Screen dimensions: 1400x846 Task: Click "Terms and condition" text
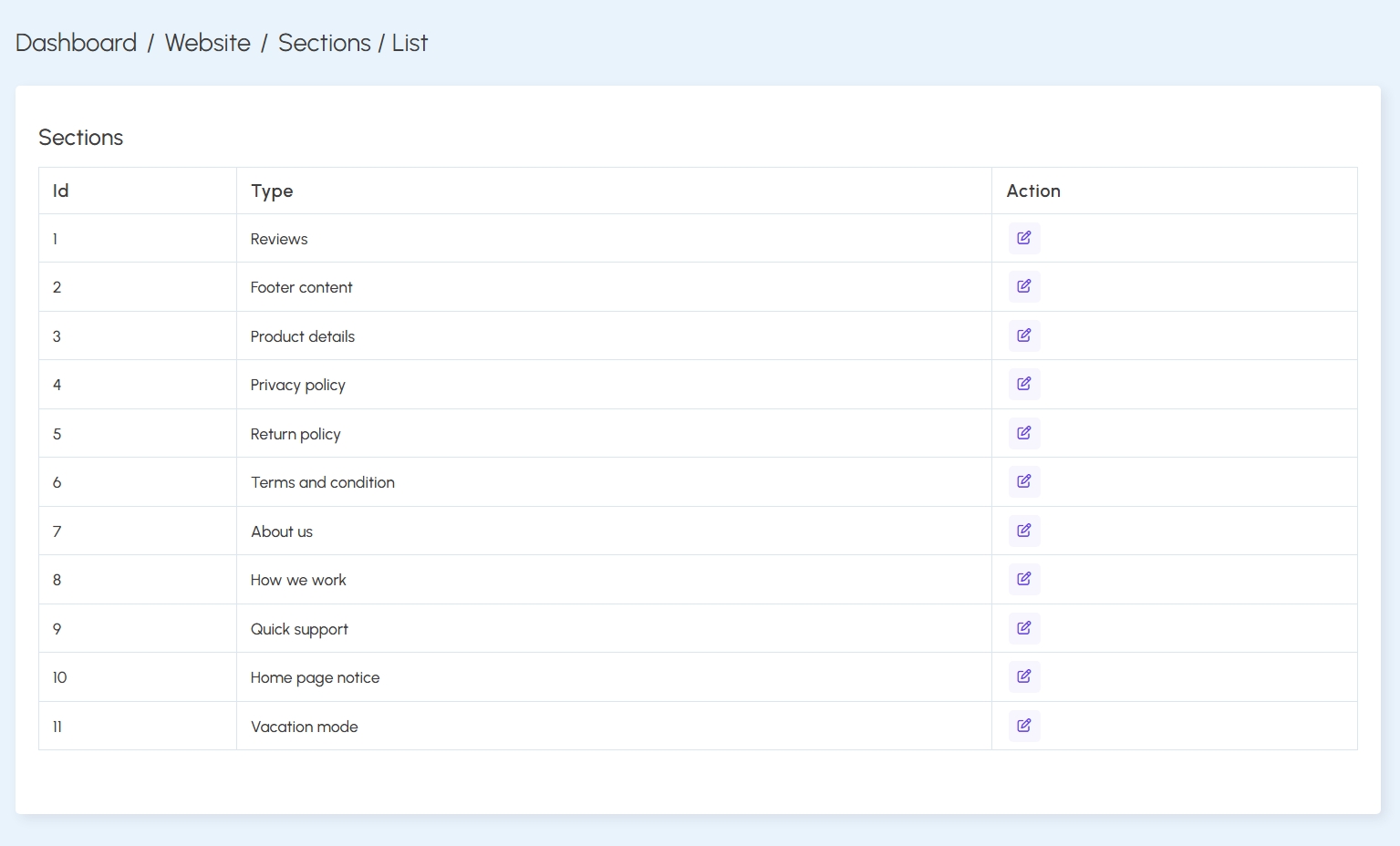pos(323,482)
